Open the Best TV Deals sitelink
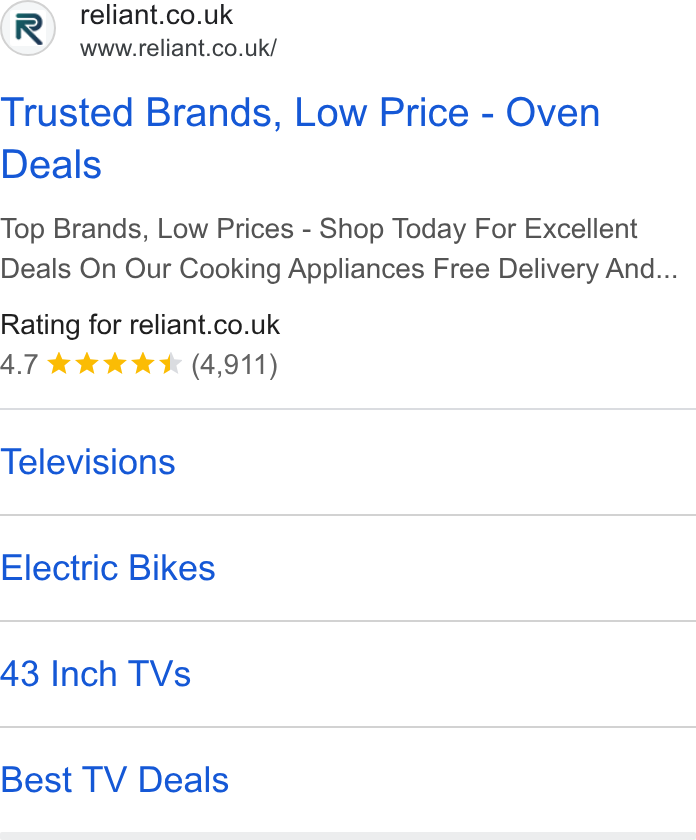 [x=115, y=779]
